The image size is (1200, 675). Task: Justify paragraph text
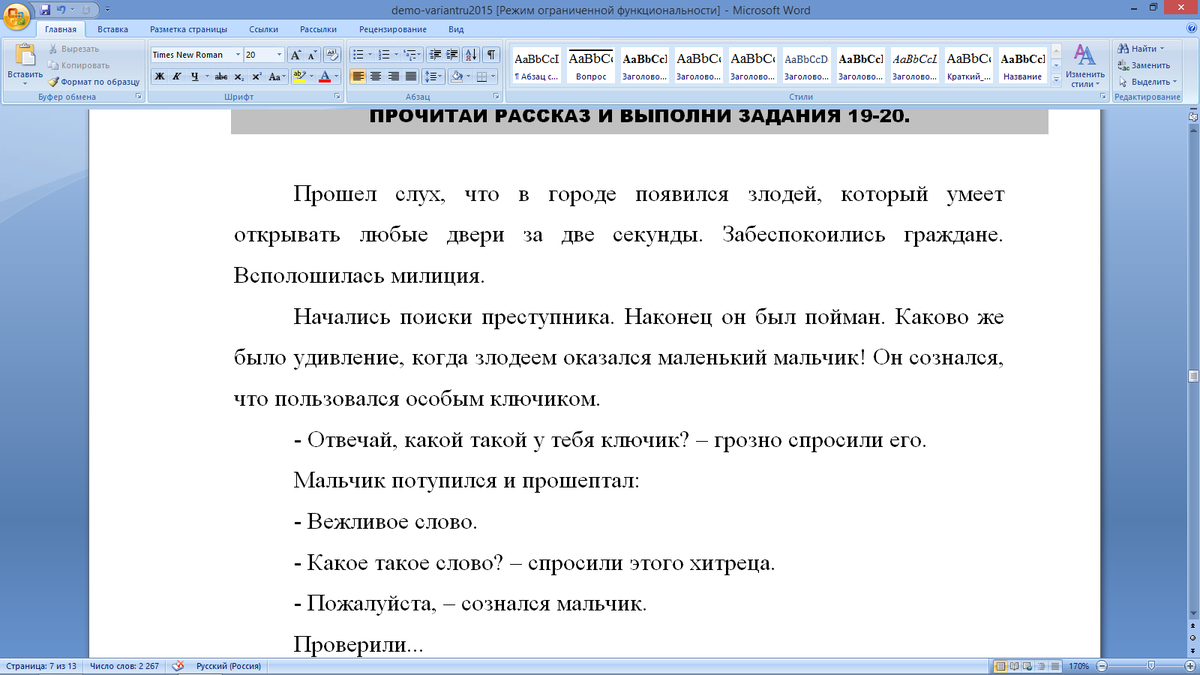(x=410, y=76)
